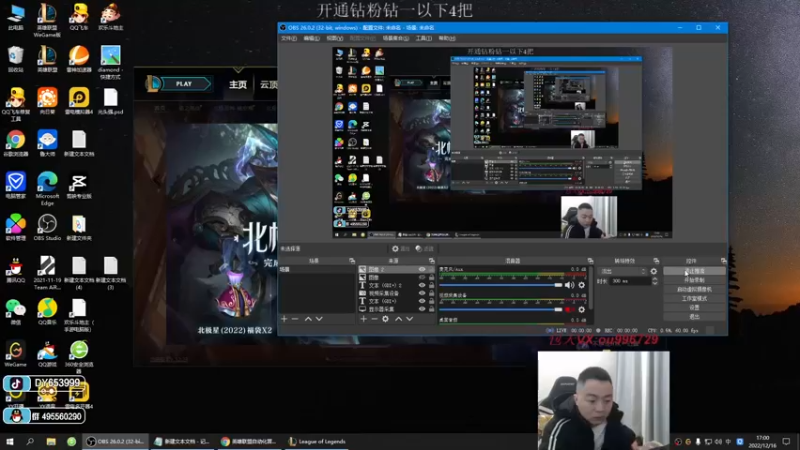Open OBS 设置 settings button
Screen dimensions: 800x450
694,308
